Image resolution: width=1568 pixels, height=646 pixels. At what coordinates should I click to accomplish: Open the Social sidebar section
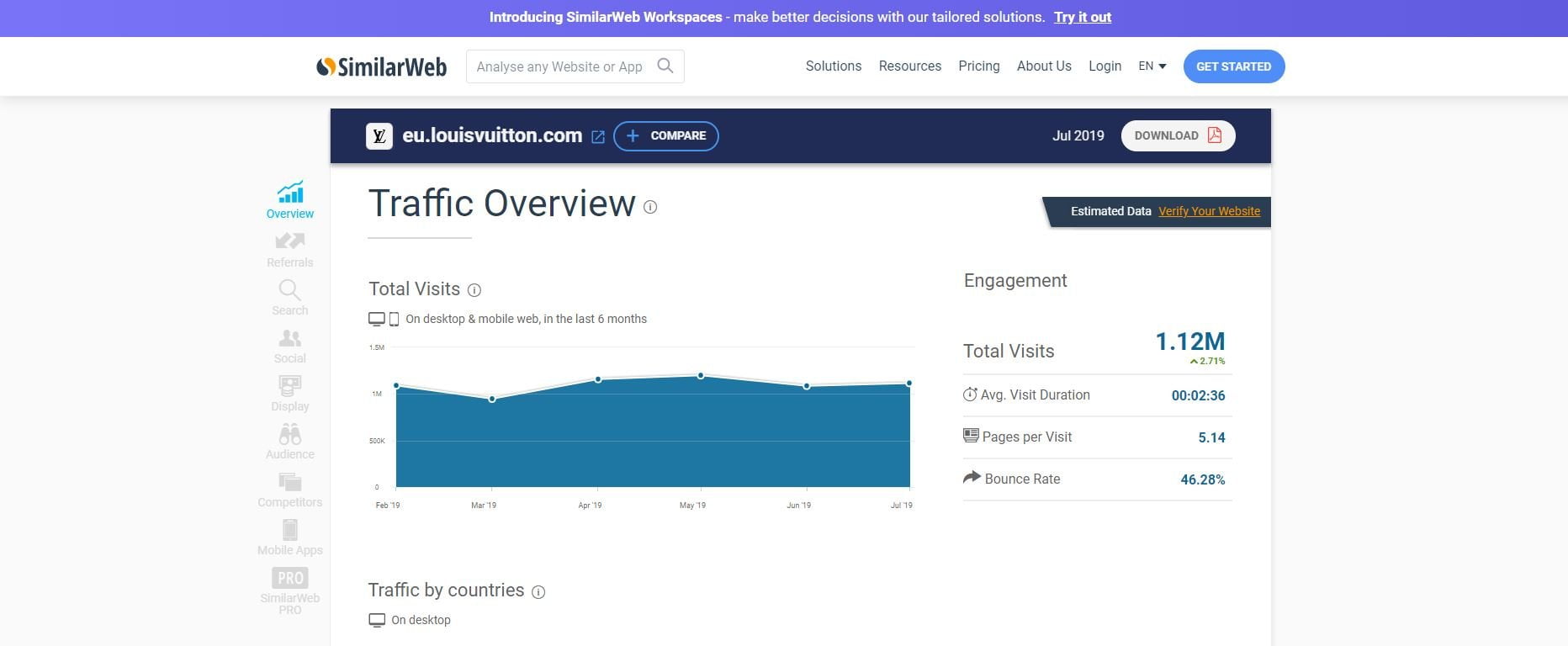(290, 346)
